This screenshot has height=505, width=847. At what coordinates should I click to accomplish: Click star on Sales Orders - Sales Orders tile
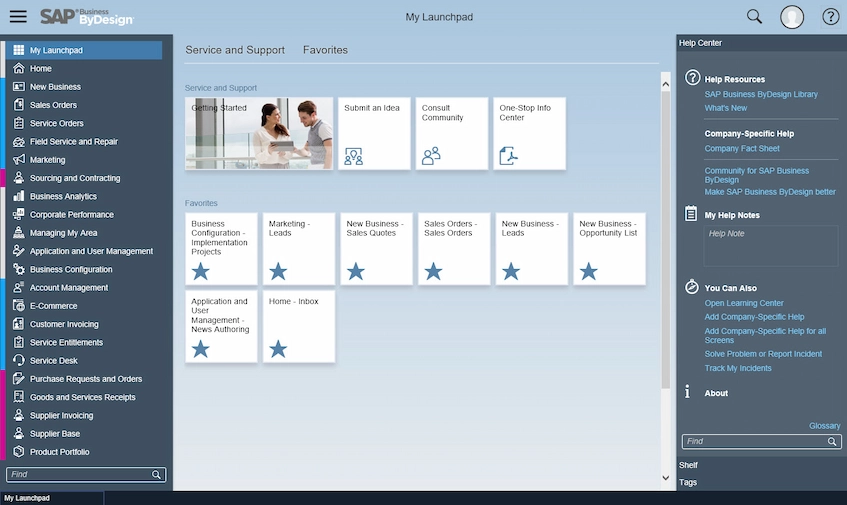coord(433,271)
